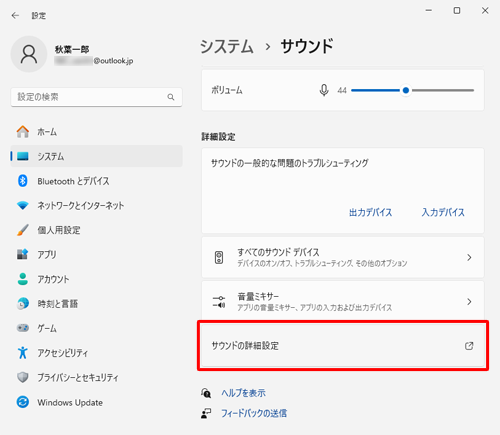Open アカウント settings

[97, 279]
